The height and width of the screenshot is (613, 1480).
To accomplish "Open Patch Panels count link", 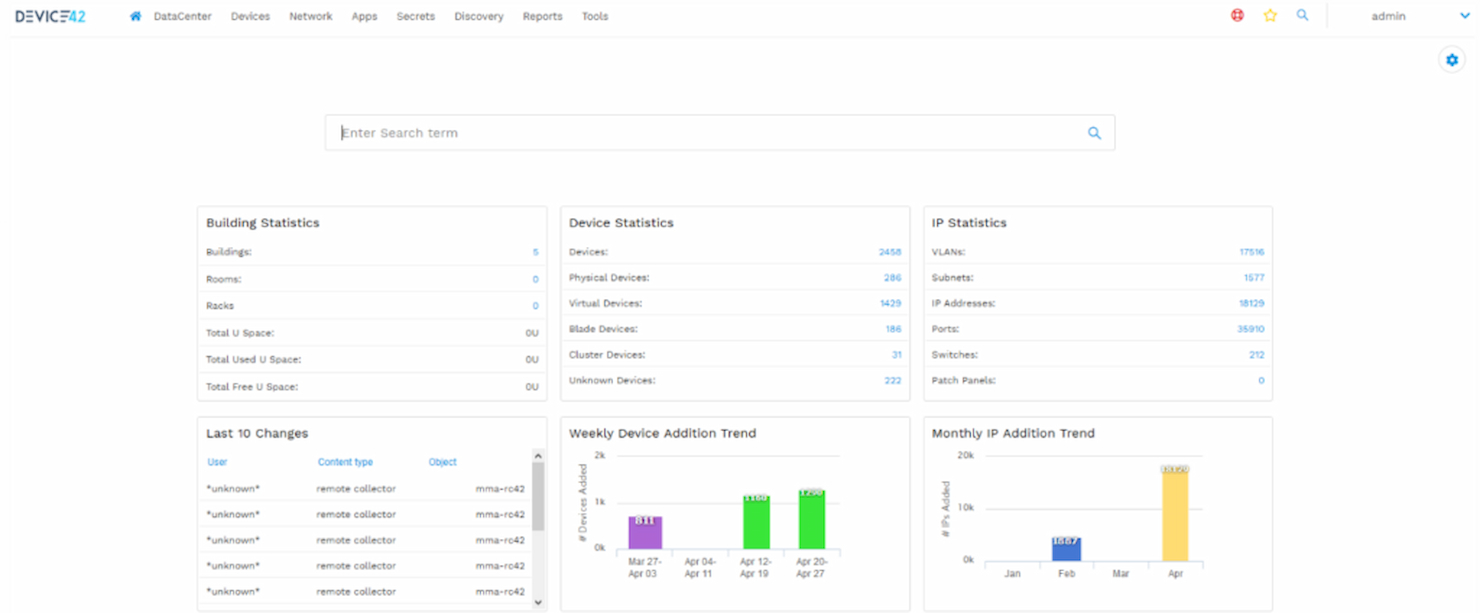I will click(x=1261, y=381).
